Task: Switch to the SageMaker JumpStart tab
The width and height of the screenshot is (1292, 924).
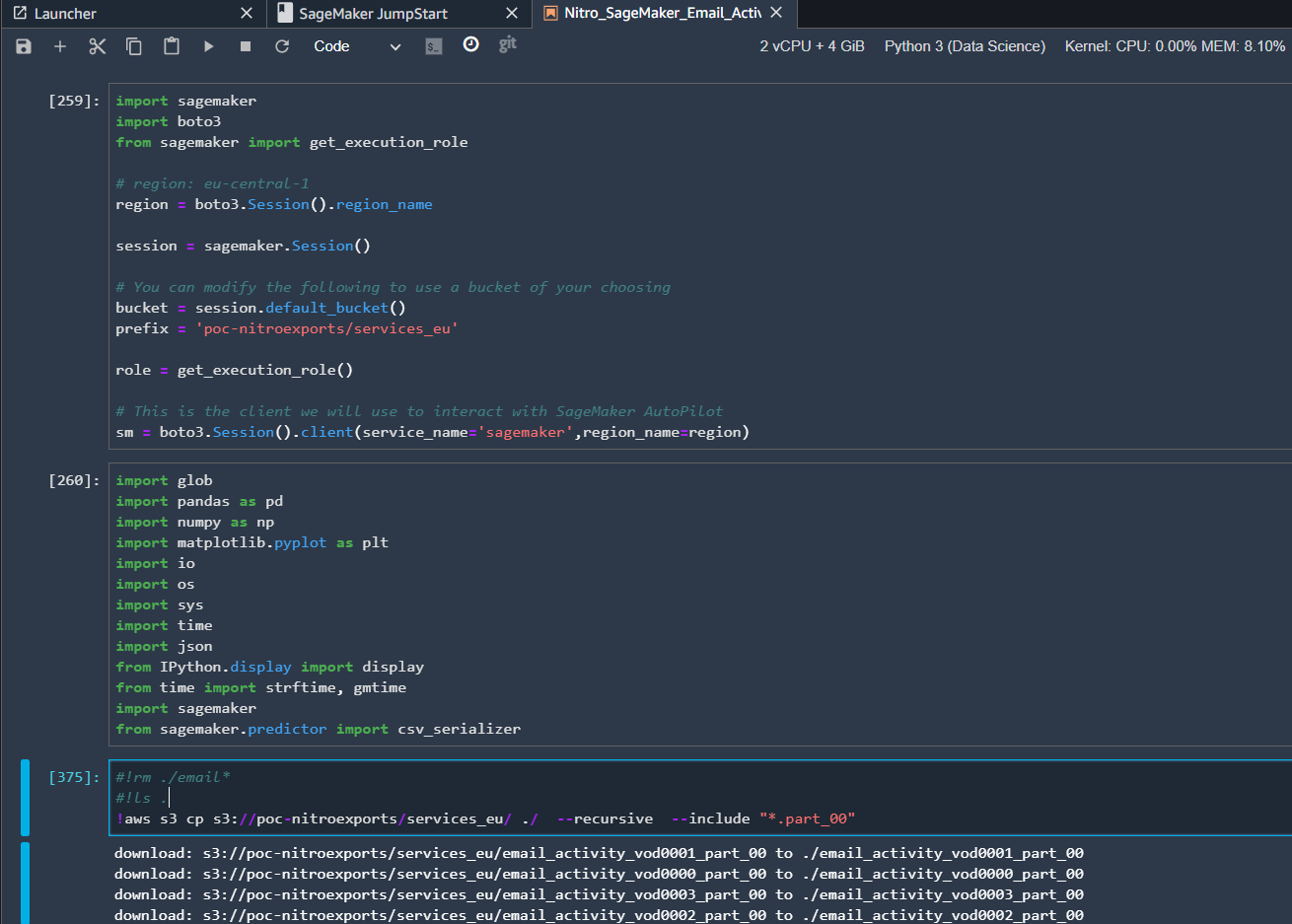Action: pos(373,14)
